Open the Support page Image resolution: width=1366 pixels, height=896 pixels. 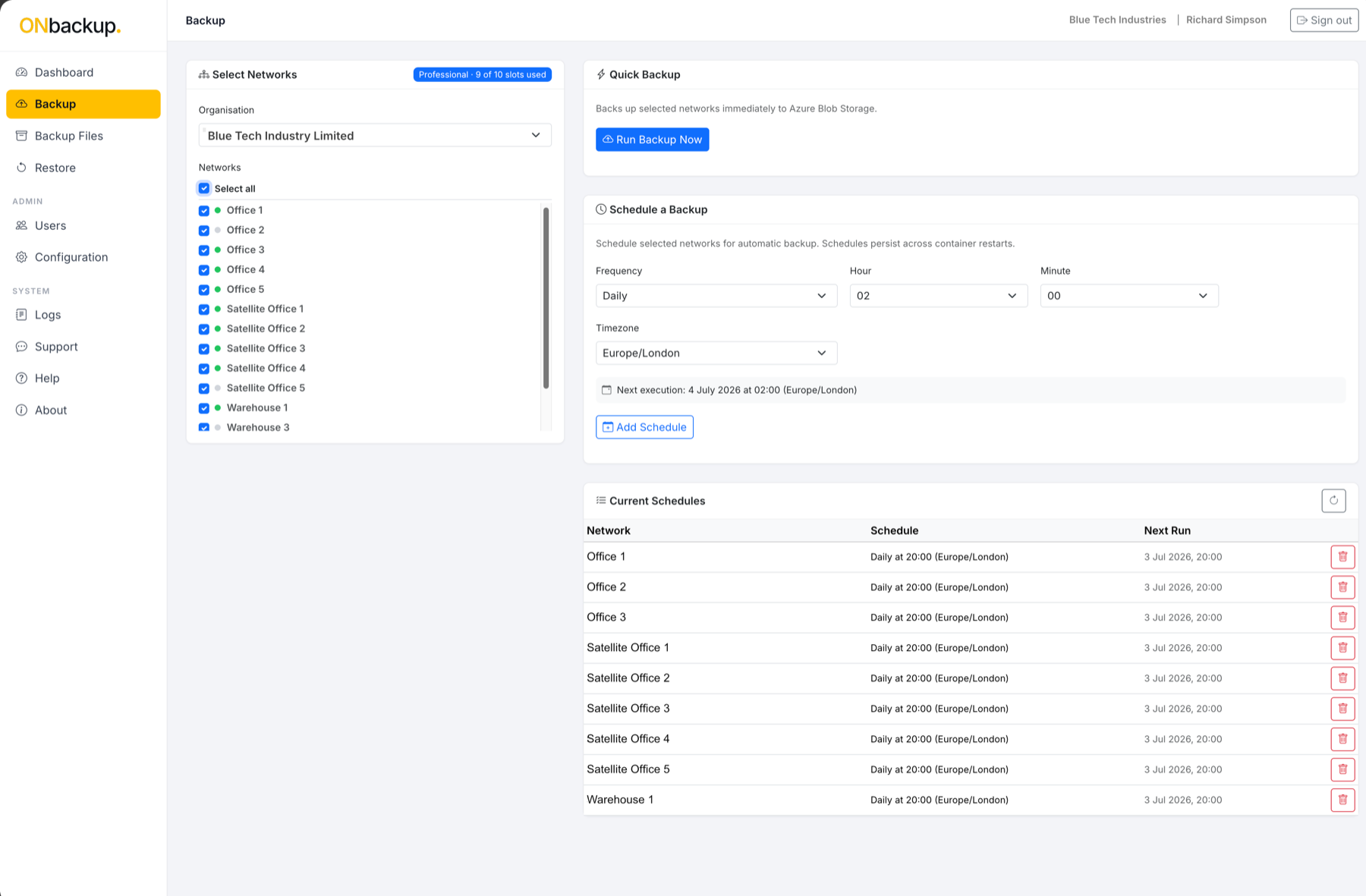tap(83, 347)
